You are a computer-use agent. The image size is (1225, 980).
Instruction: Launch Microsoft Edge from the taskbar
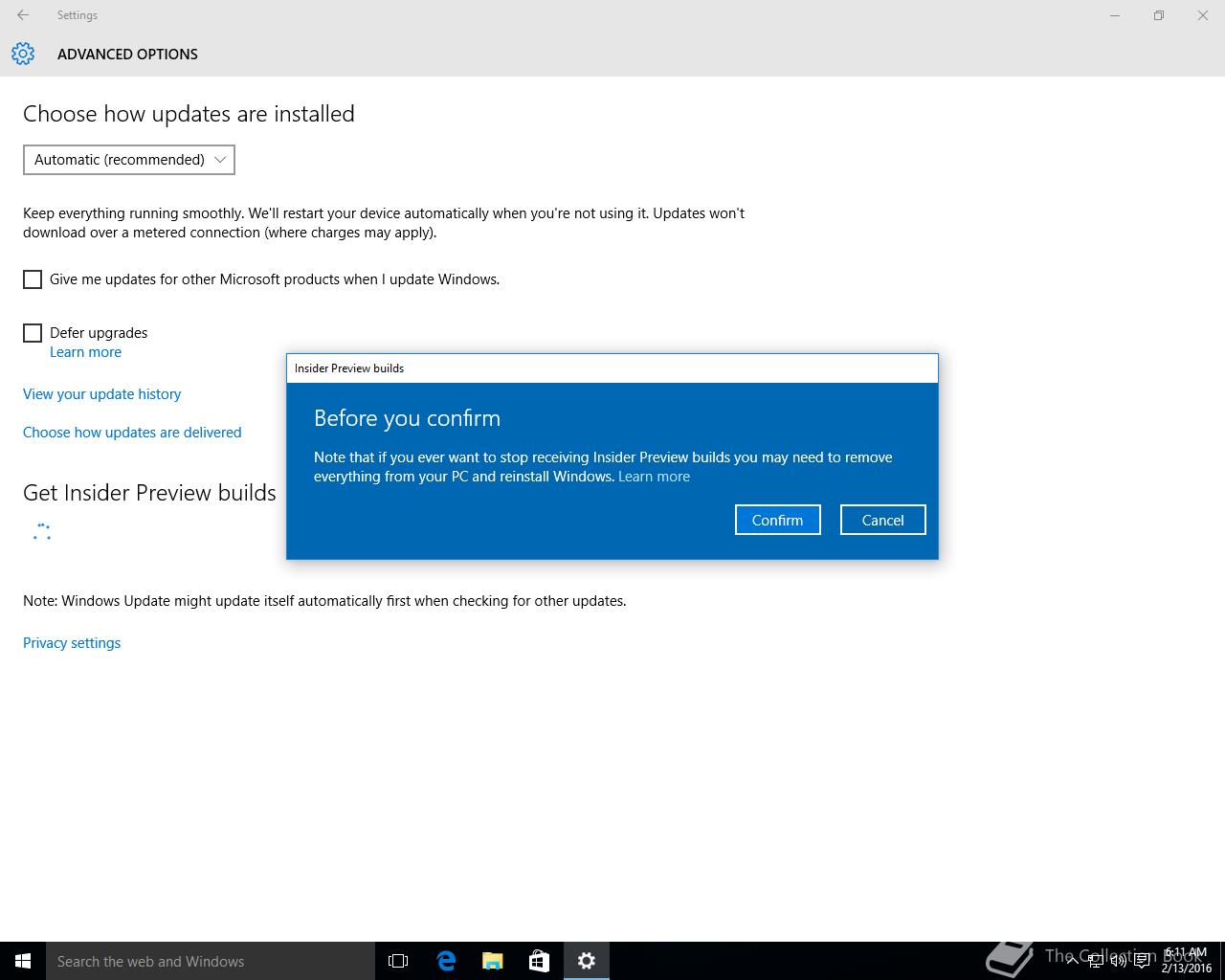coord(446,961)
